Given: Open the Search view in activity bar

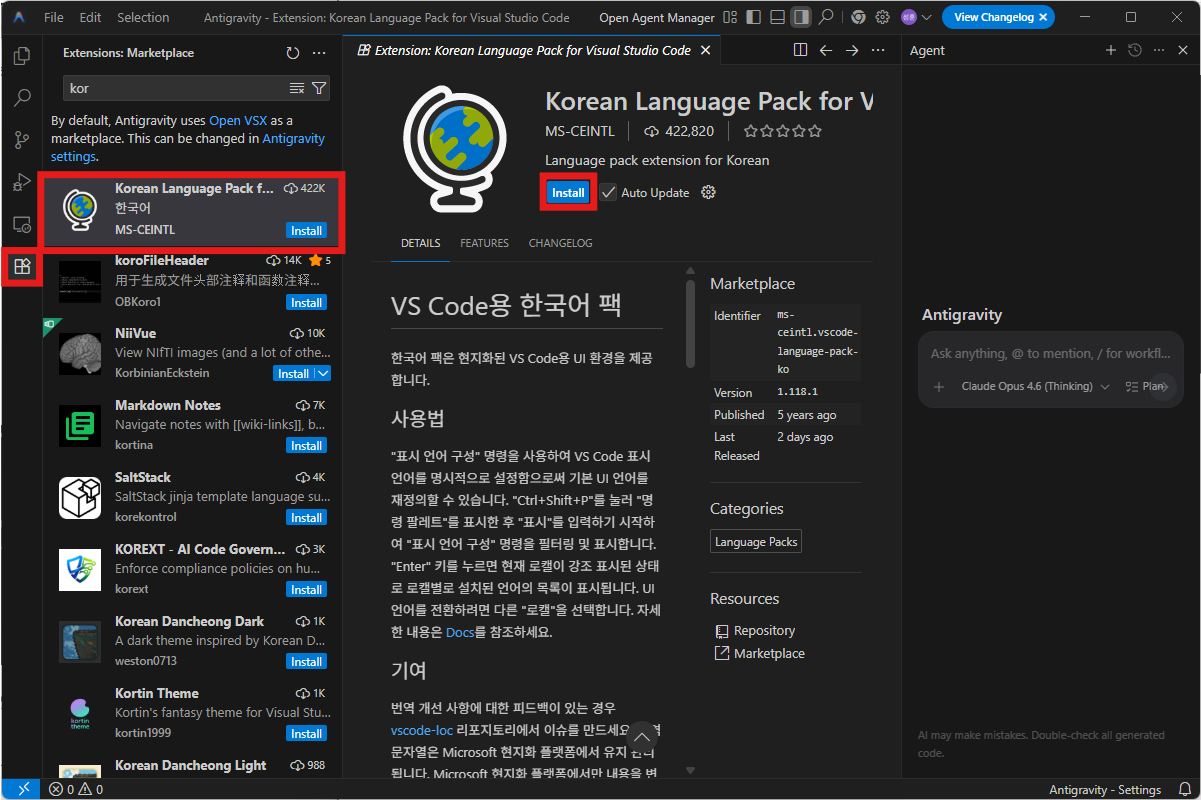Looking at the screenshot, I should 21,98.
